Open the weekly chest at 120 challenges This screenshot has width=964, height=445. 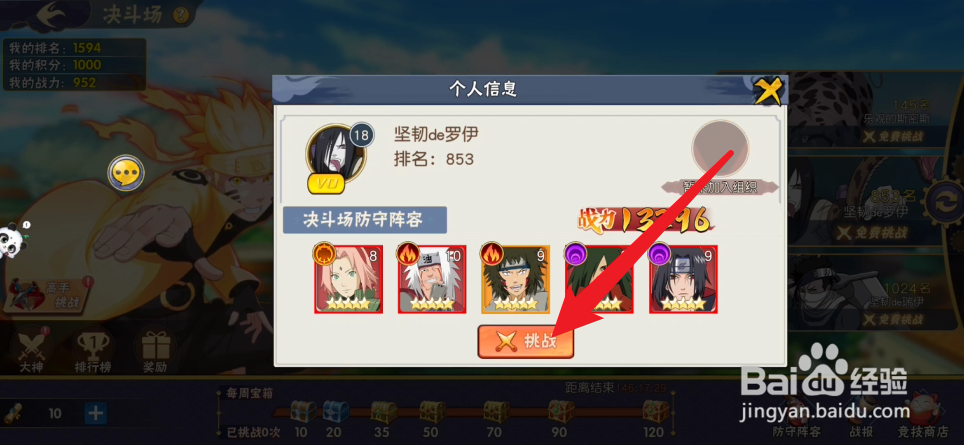(655, 411)
